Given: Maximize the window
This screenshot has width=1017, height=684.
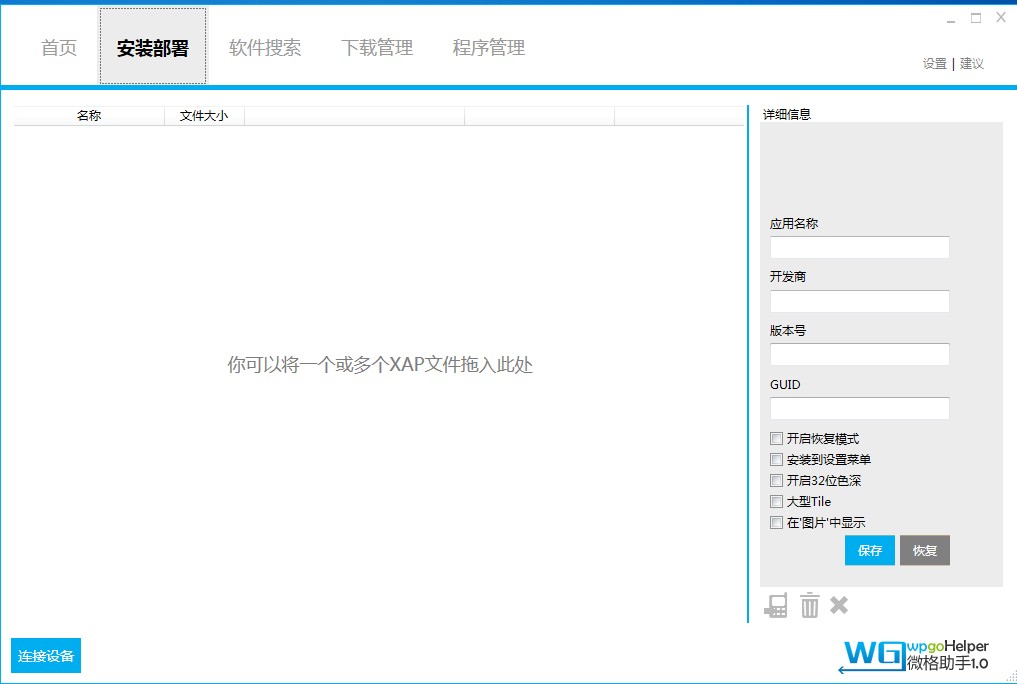Looking at the screenshot, I should (975, 18).
